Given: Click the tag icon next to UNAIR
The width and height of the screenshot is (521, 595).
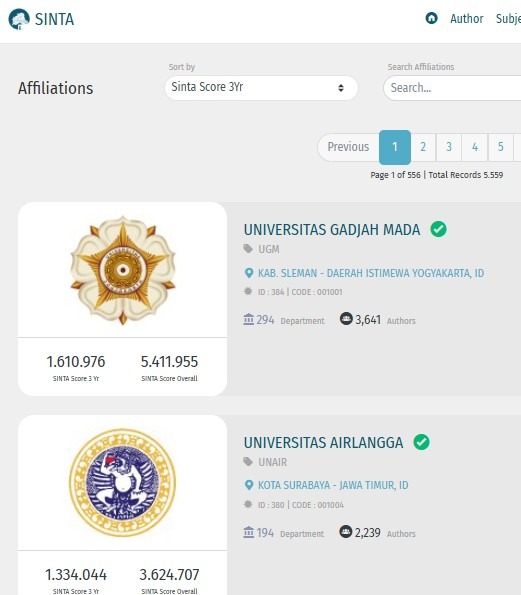Looking at the screenshot, I should click(x=248, y=462).
